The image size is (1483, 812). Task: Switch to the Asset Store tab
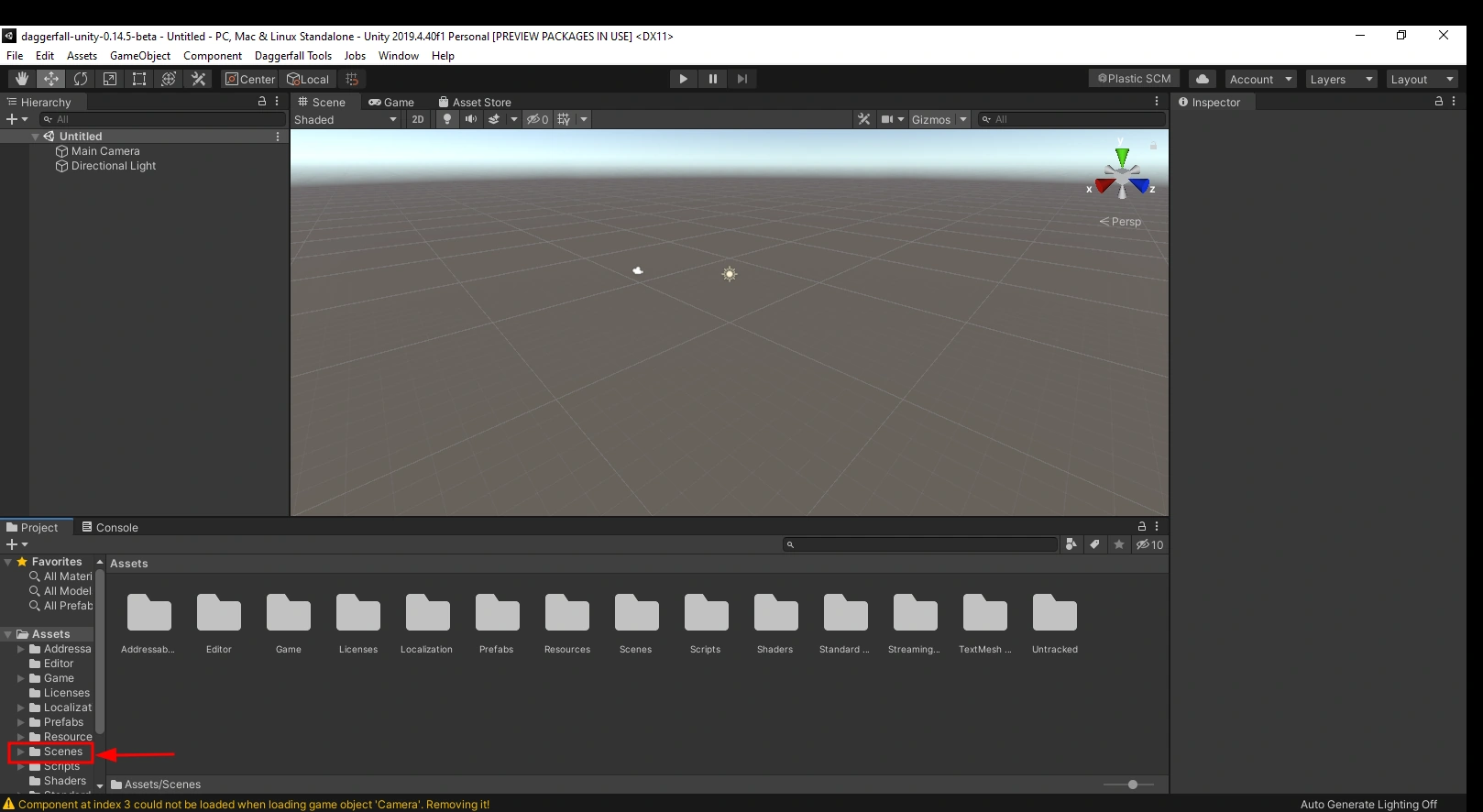point(475,103)
